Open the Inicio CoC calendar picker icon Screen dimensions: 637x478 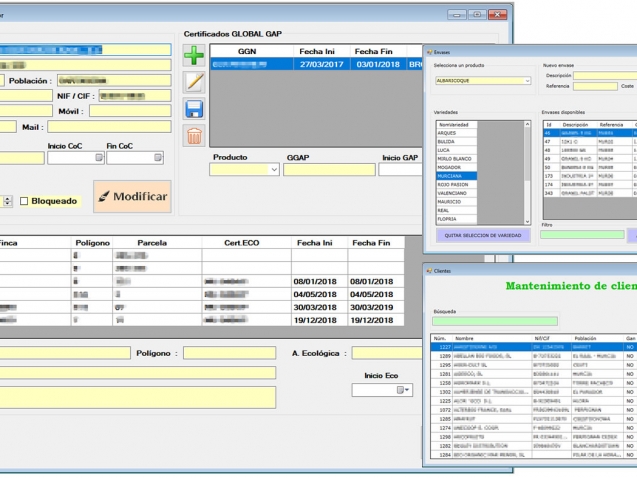coord(99,158)
